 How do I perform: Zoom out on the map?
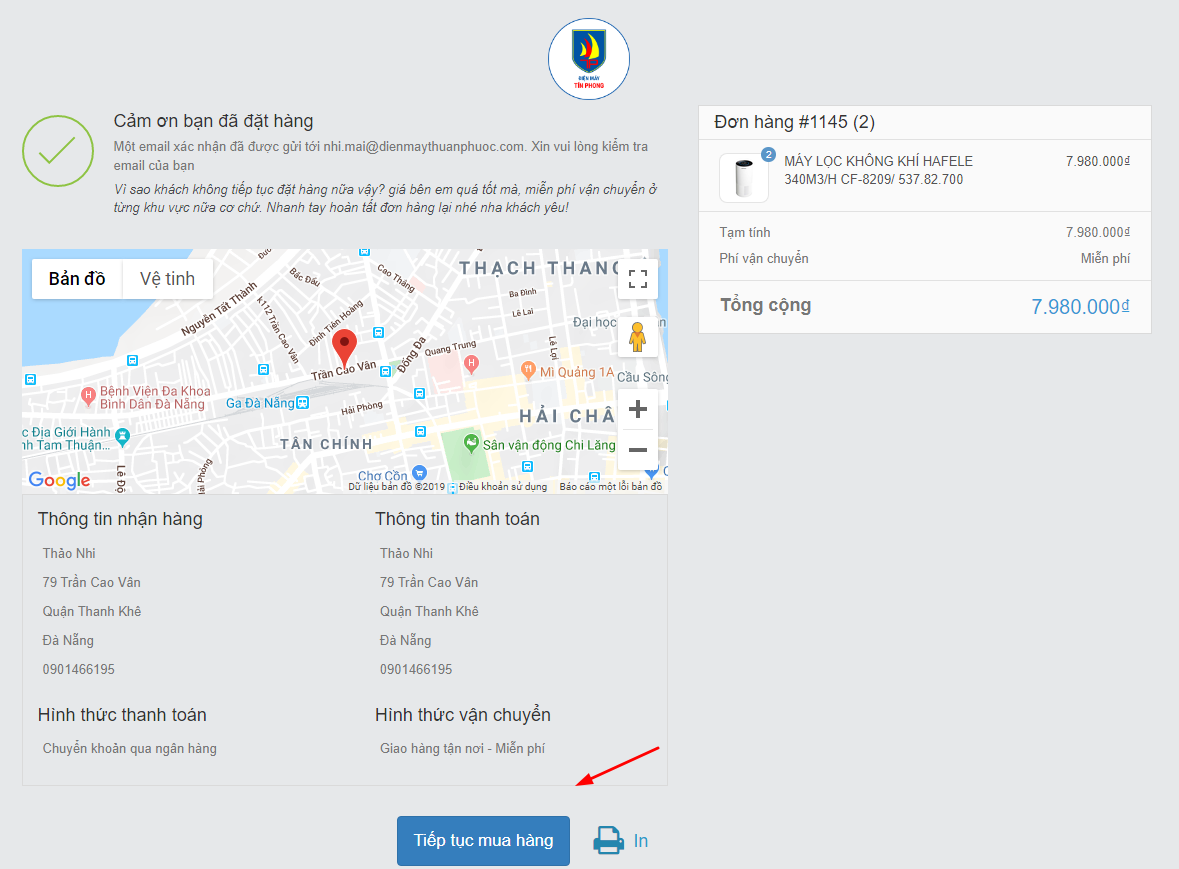click(x=637, y=449)
